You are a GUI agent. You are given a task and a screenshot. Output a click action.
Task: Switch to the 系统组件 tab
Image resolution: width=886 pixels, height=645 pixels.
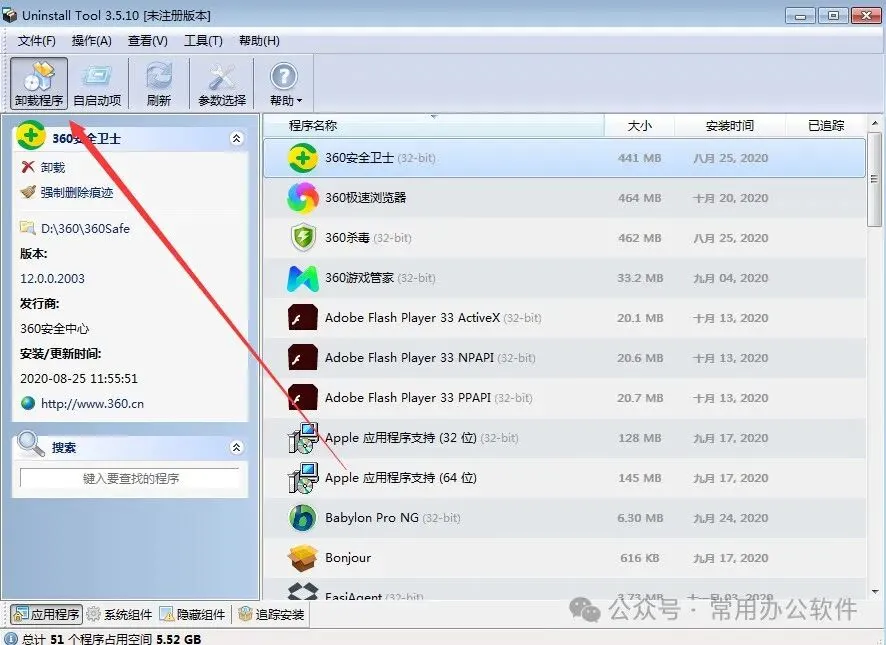pos(119,614)
